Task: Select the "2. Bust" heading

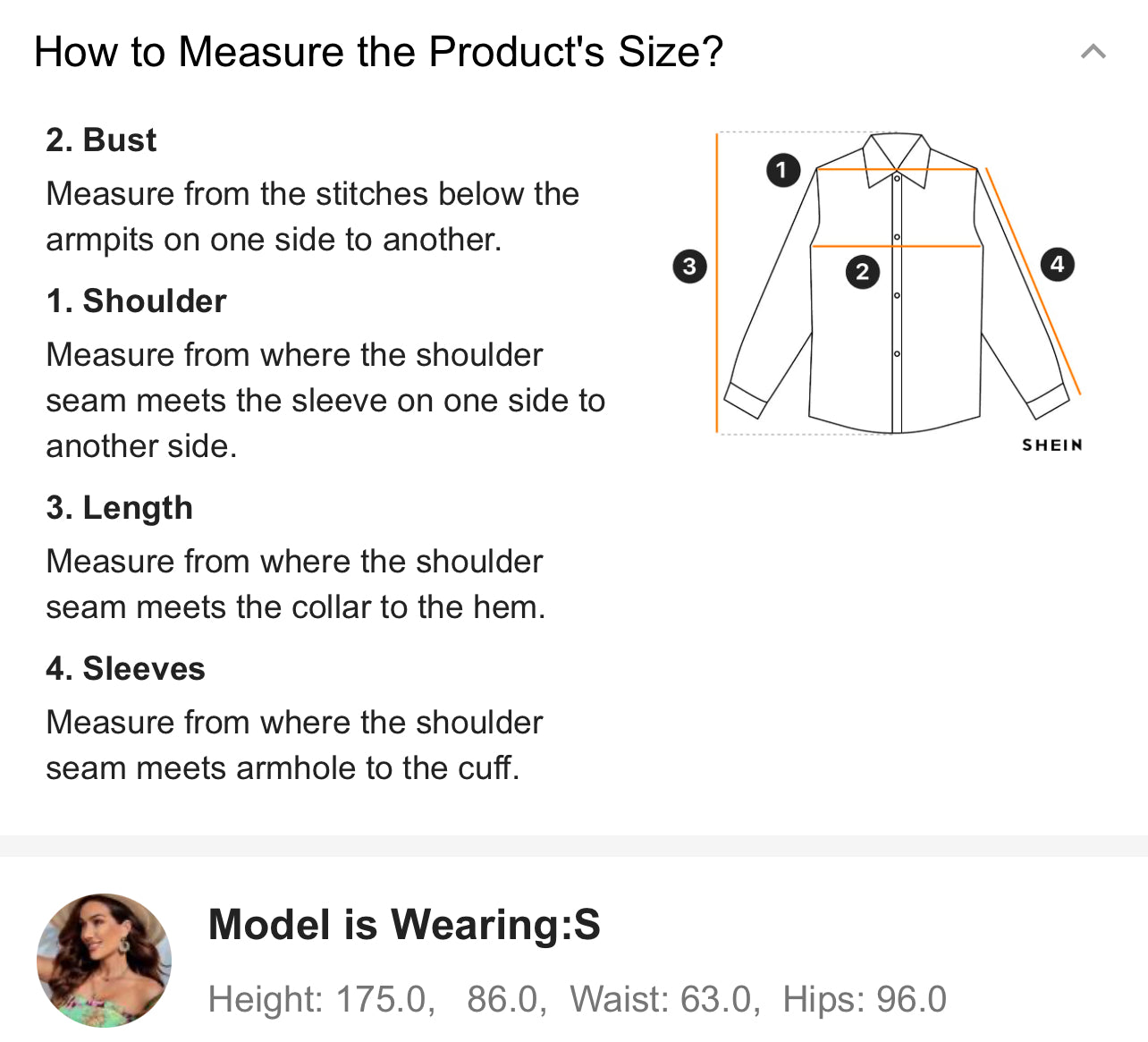Action: (101, 140)
